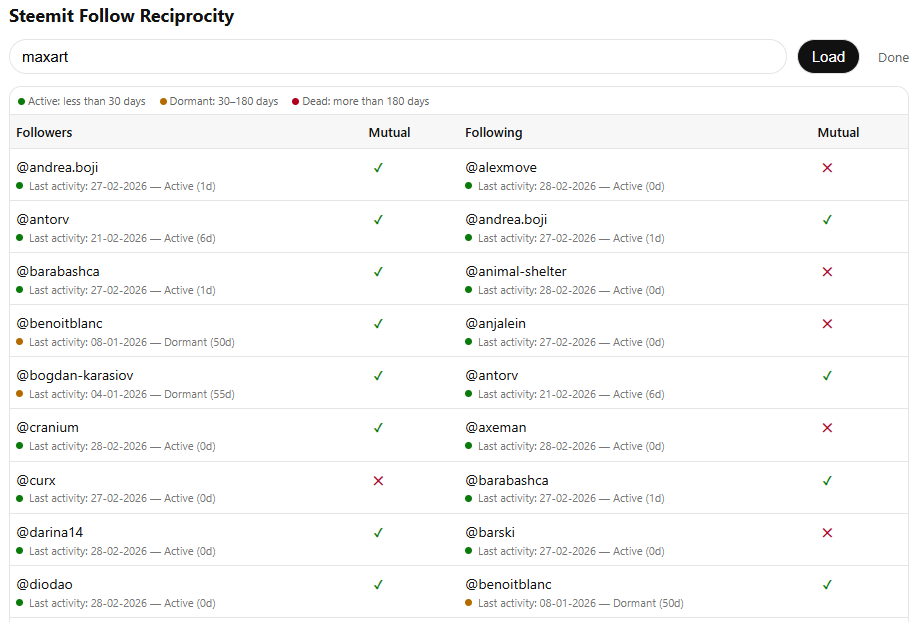The height and width of the screenshot is (622, 916).
Task: Click the green Active legend dot
Action: (x=21, y=102)
